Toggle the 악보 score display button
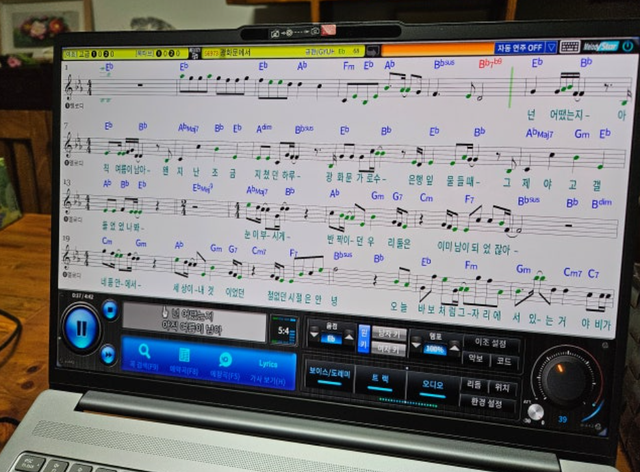The image size is (640, 472). tap(476, 358)
